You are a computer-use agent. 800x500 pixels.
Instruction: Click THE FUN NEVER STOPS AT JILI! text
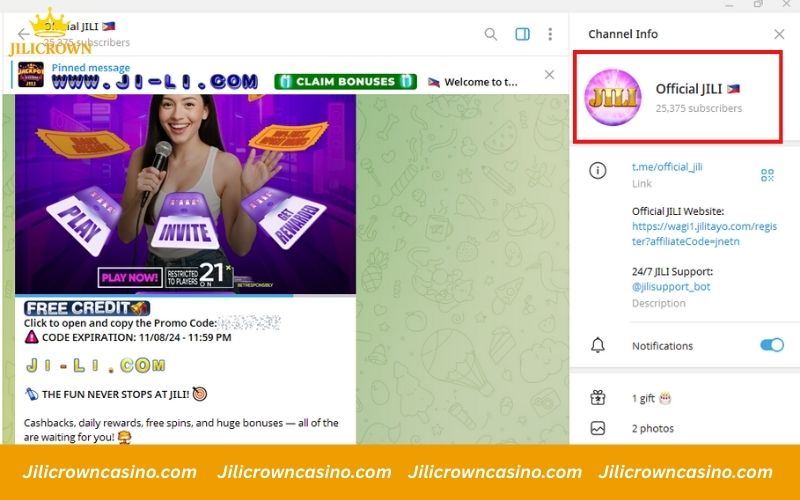(116, 394)
